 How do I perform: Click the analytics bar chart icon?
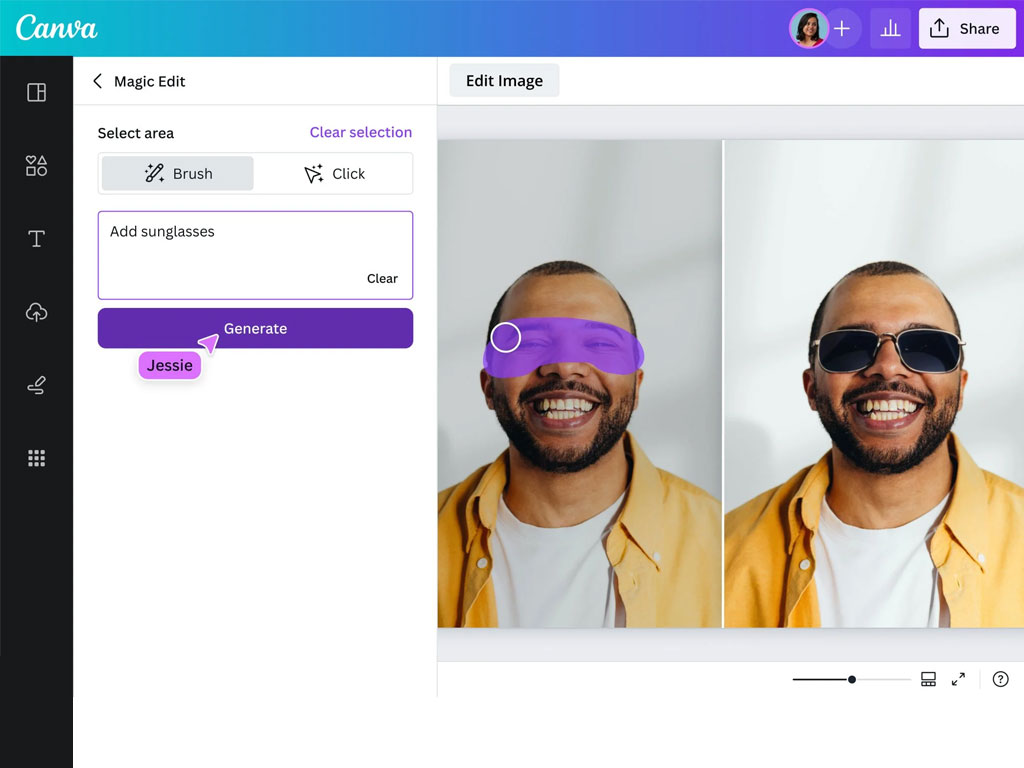click(x=890, y=29)
